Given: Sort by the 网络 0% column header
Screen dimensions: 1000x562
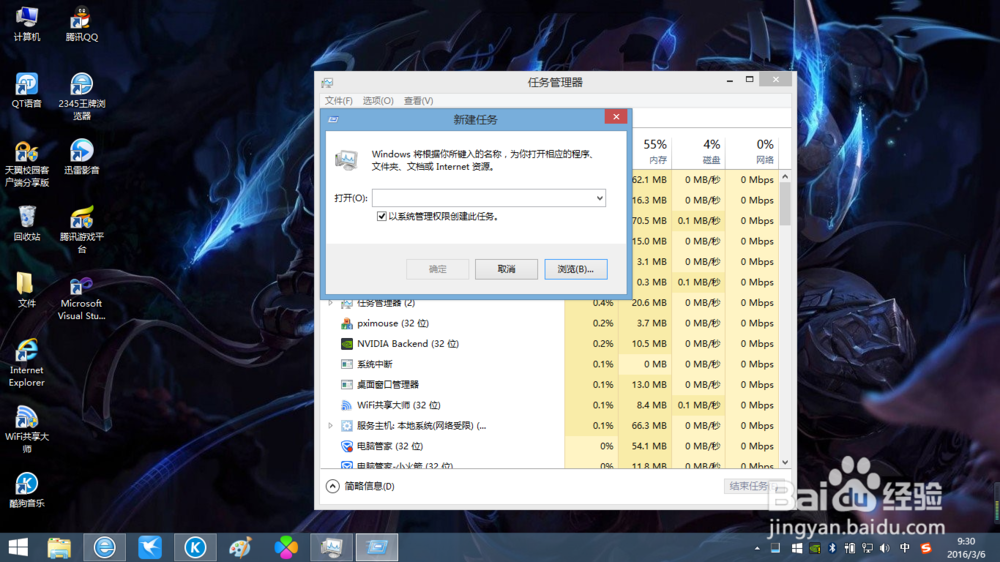Looking at the screenshot, I should 752,152.
